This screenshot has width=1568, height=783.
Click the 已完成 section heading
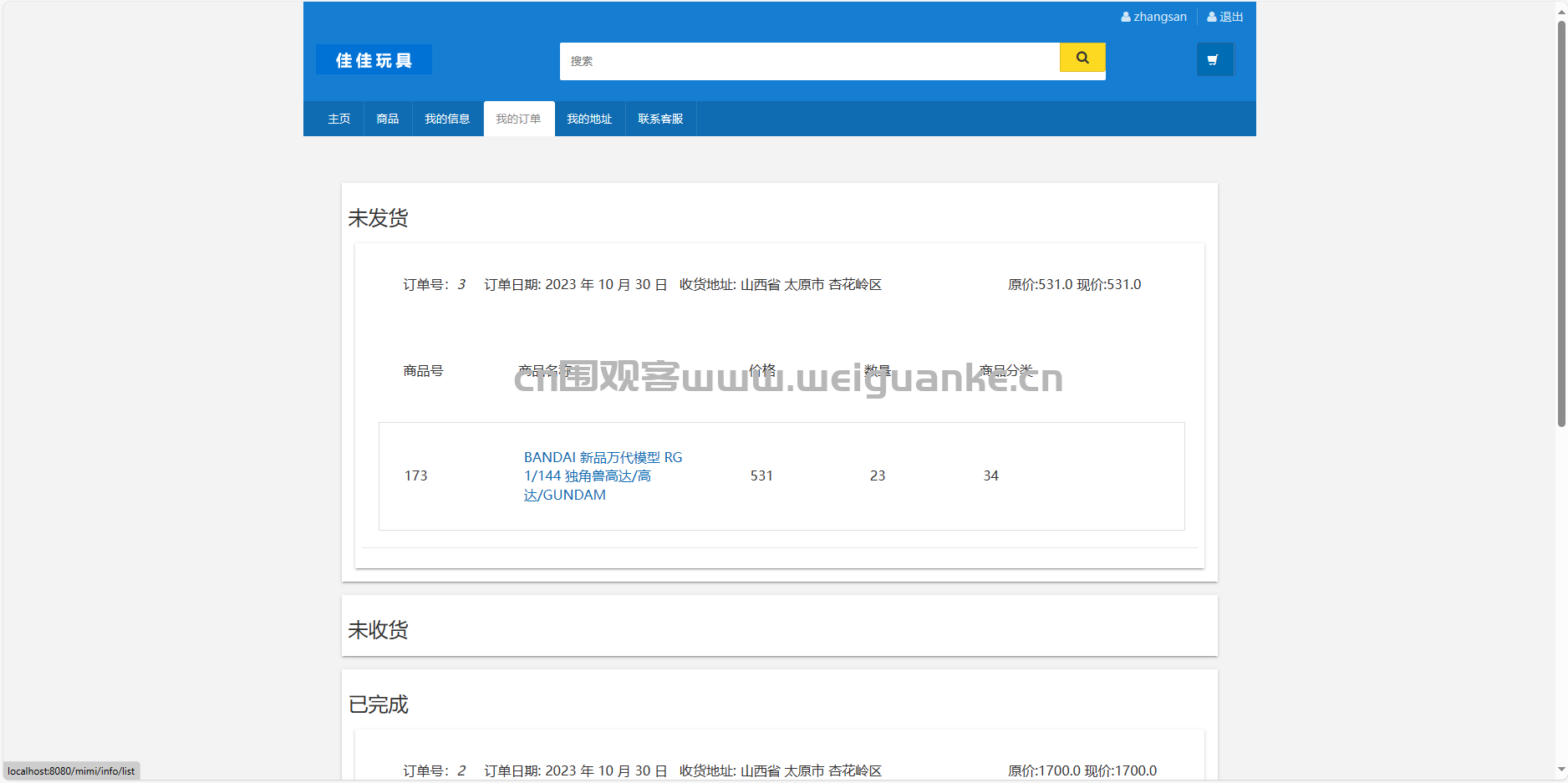pyautogui.click(x=379, y=704)
